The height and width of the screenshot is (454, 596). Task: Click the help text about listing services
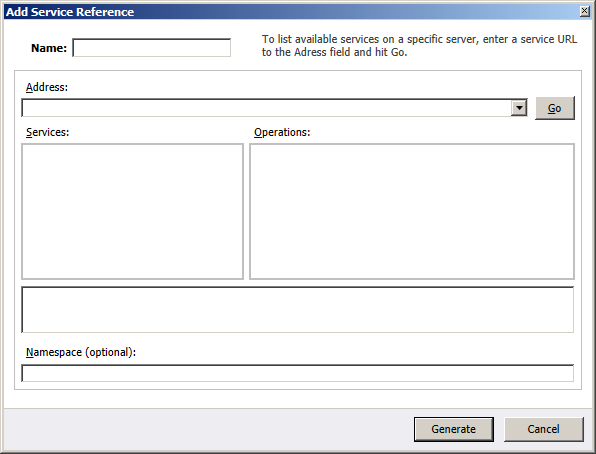pos(419,46)
